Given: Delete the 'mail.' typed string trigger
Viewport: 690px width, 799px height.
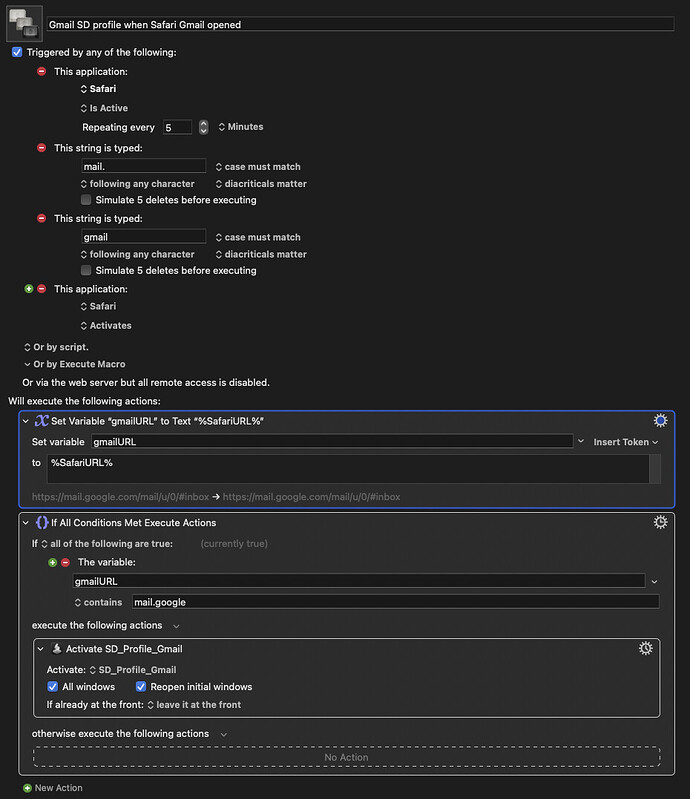Looking at the screenshot, I should 41,148.
